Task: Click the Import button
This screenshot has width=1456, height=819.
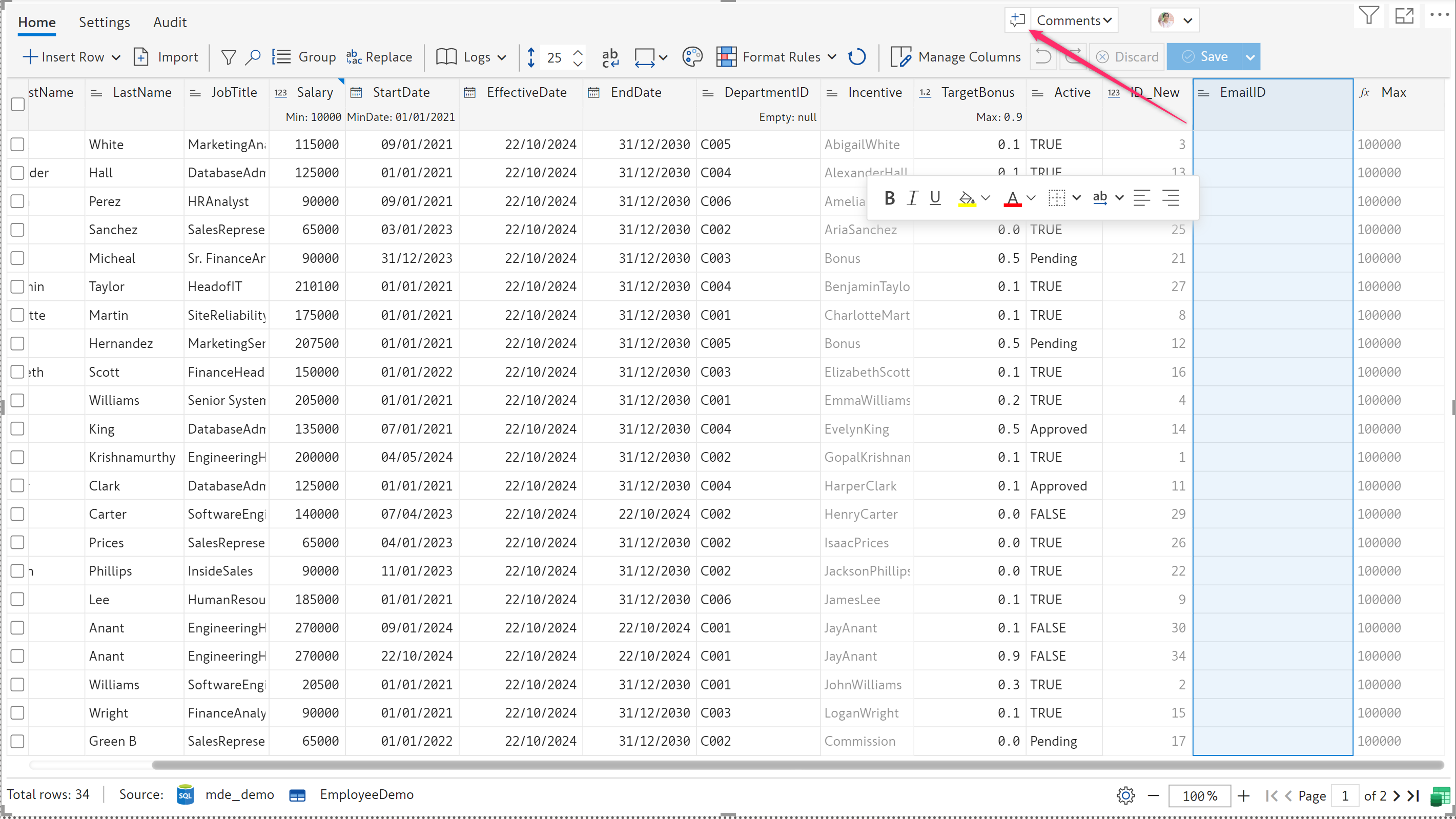Action: (166, 57)
